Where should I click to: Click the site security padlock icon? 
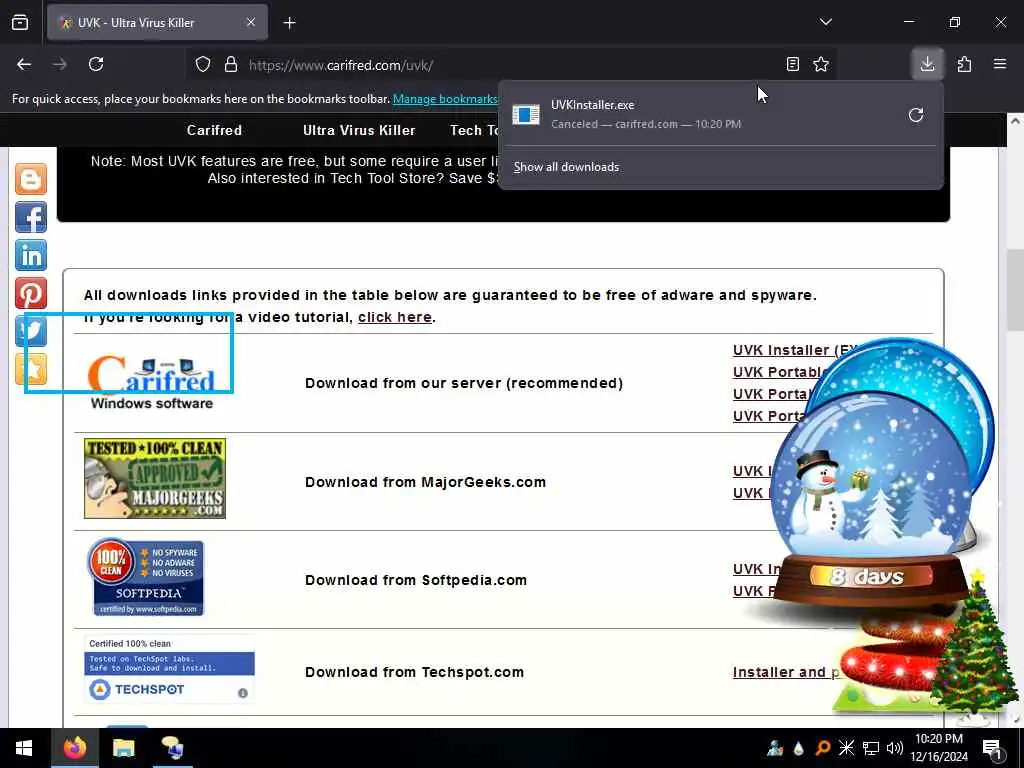coord(231,65)
